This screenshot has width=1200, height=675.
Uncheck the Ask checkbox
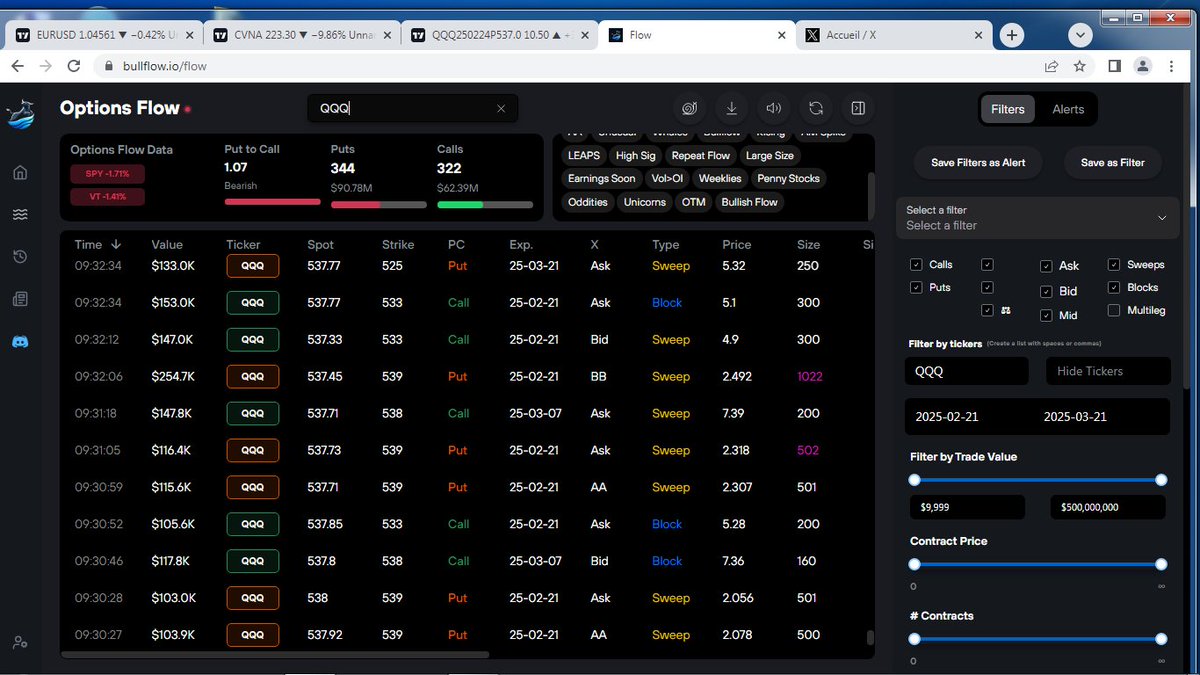(1046, 266)
